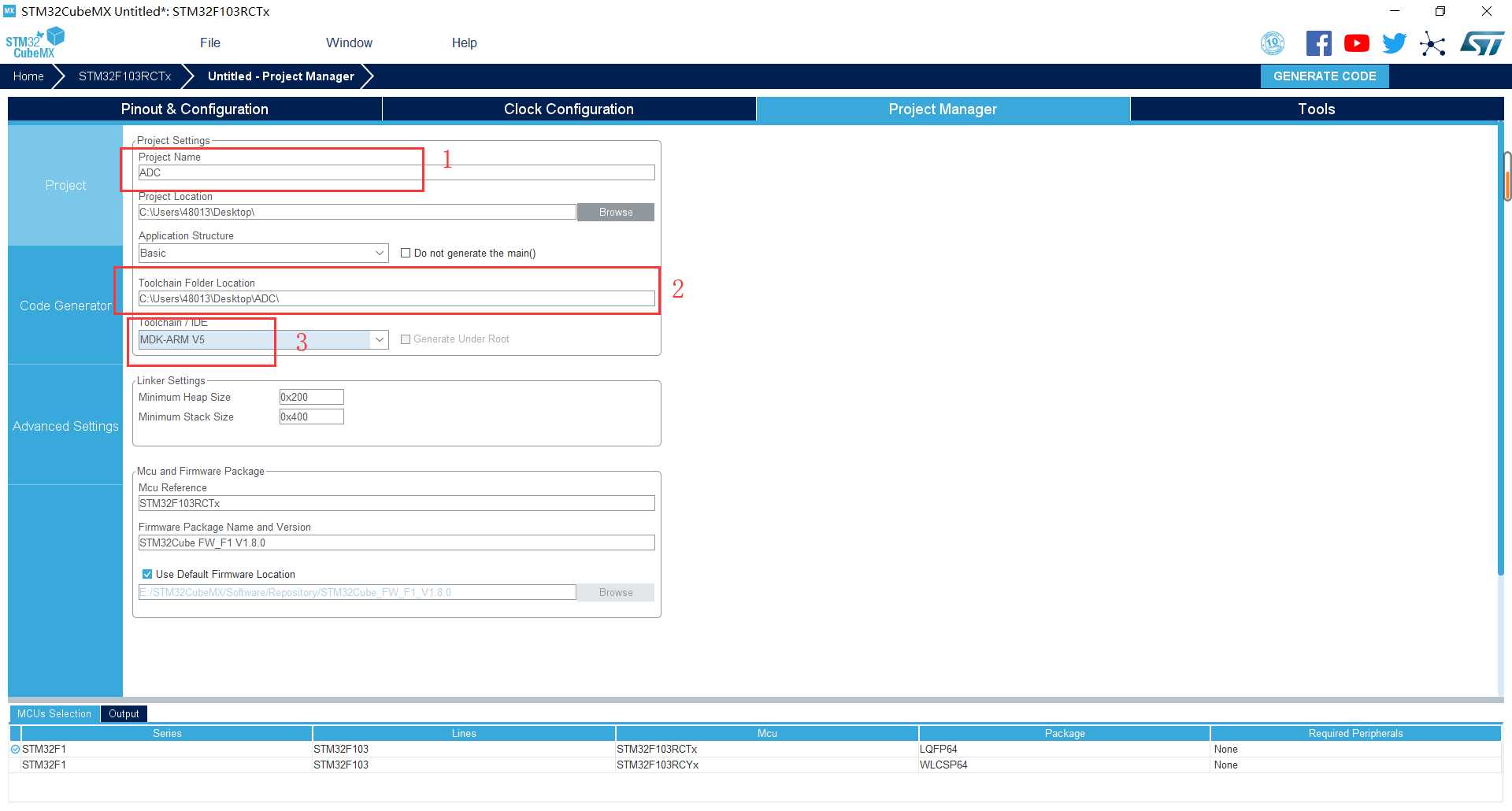Click Firmware Package Name and Version field
The width and height of the screenshot is (1512, 811).
tap(396, 543)
